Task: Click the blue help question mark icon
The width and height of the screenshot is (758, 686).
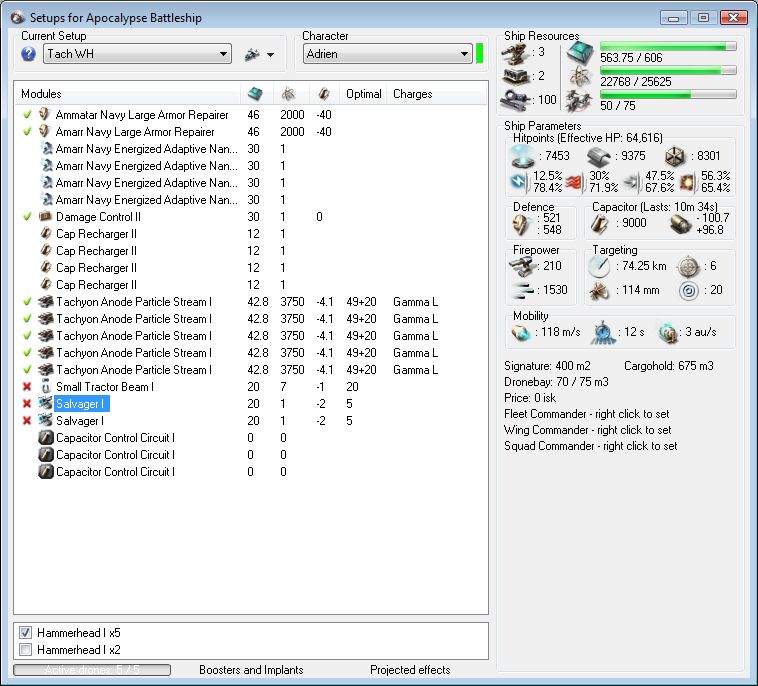Action: pyautogui.click(x=29, y=54)
